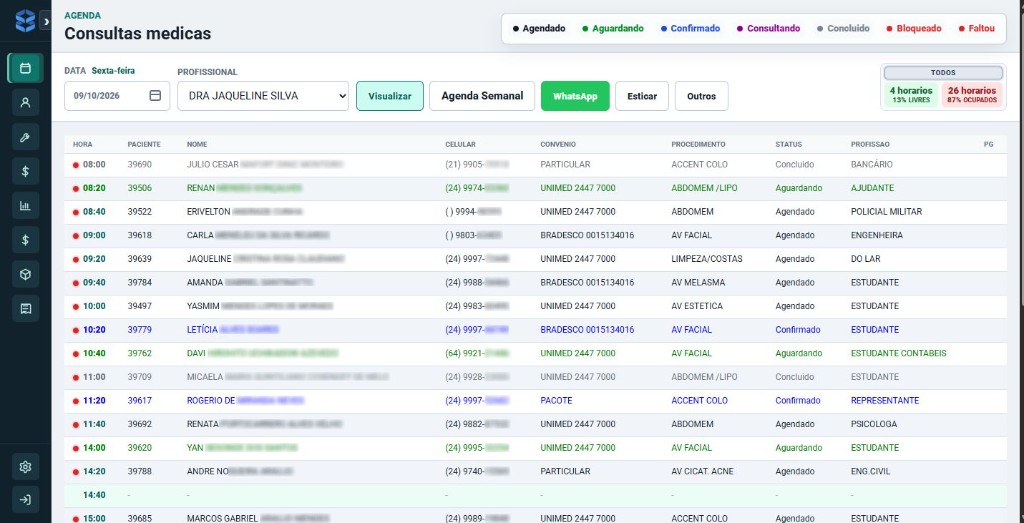Open the first dollar sign sidebar icon

(25, 171)
